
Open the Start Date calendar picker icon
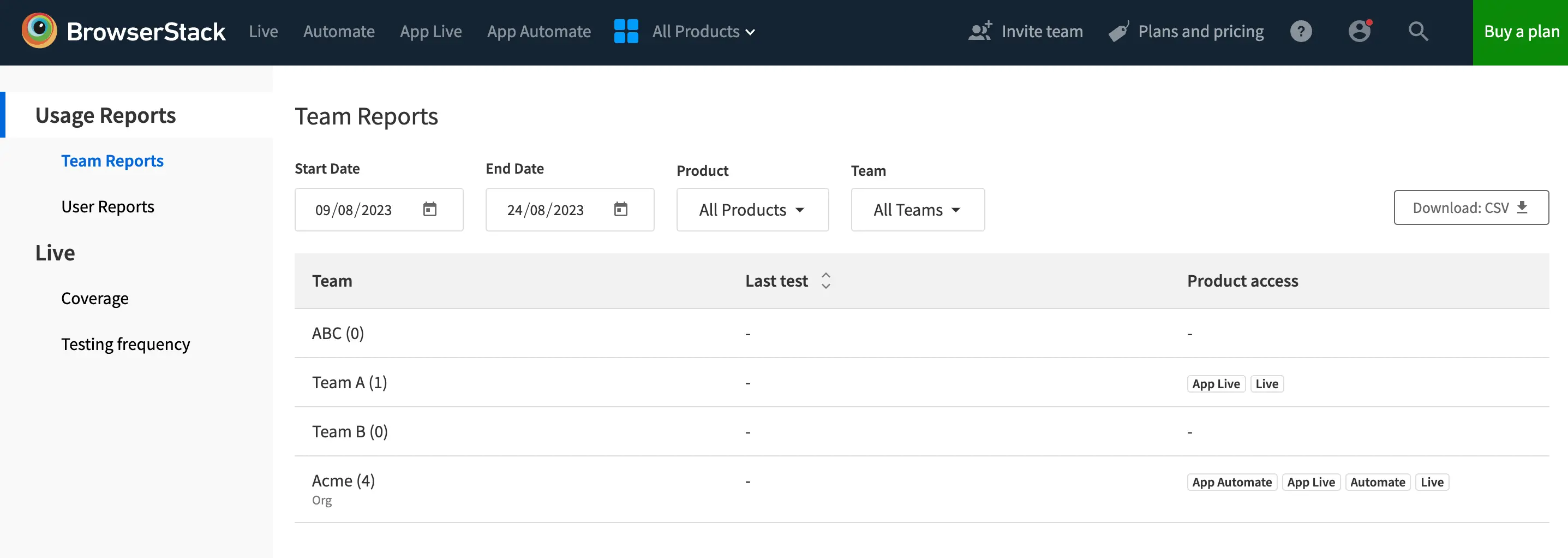coord(430,210)
